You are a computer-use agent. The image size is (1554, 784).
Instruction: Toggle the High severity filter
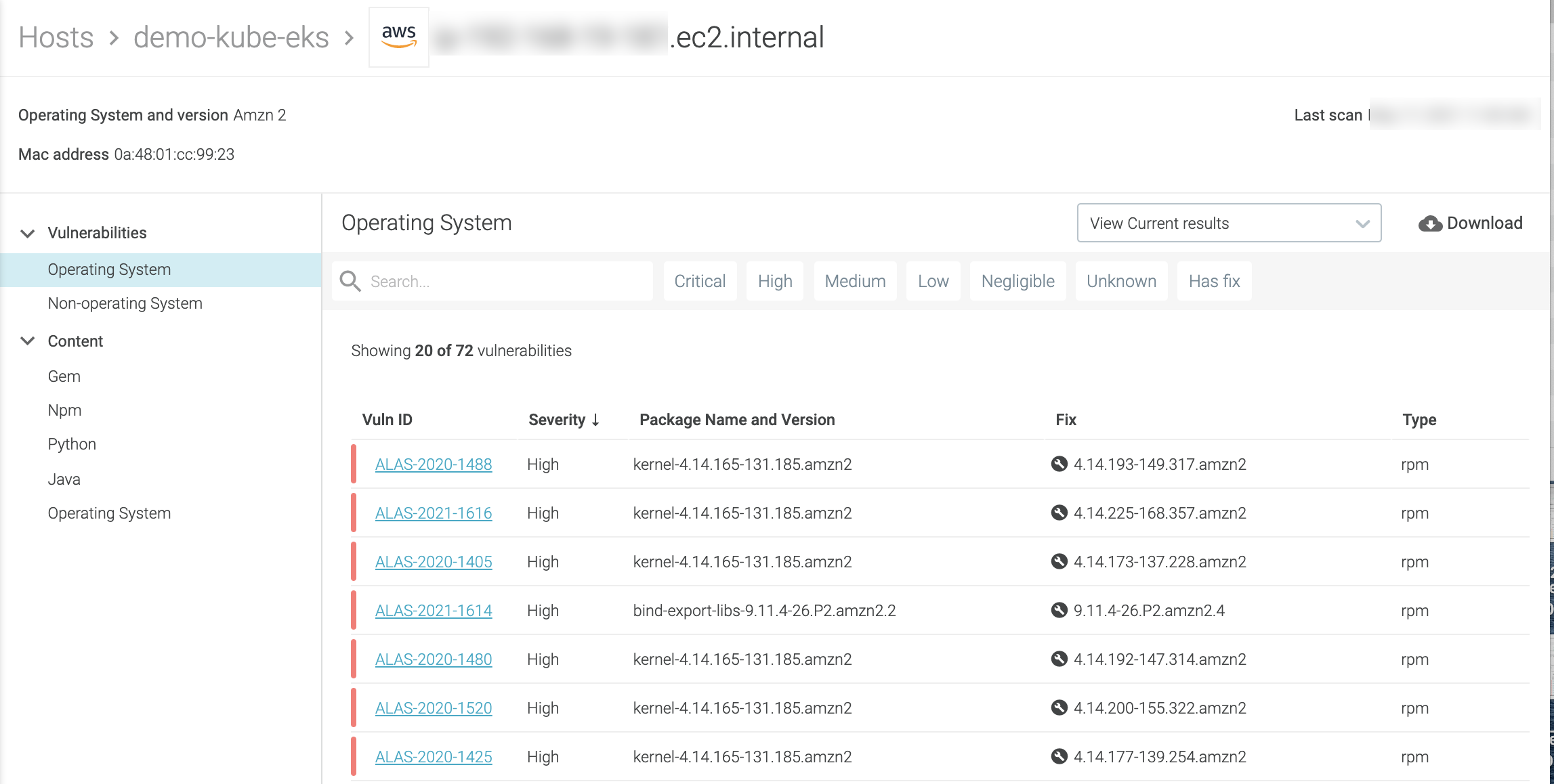tap(775, 281)
